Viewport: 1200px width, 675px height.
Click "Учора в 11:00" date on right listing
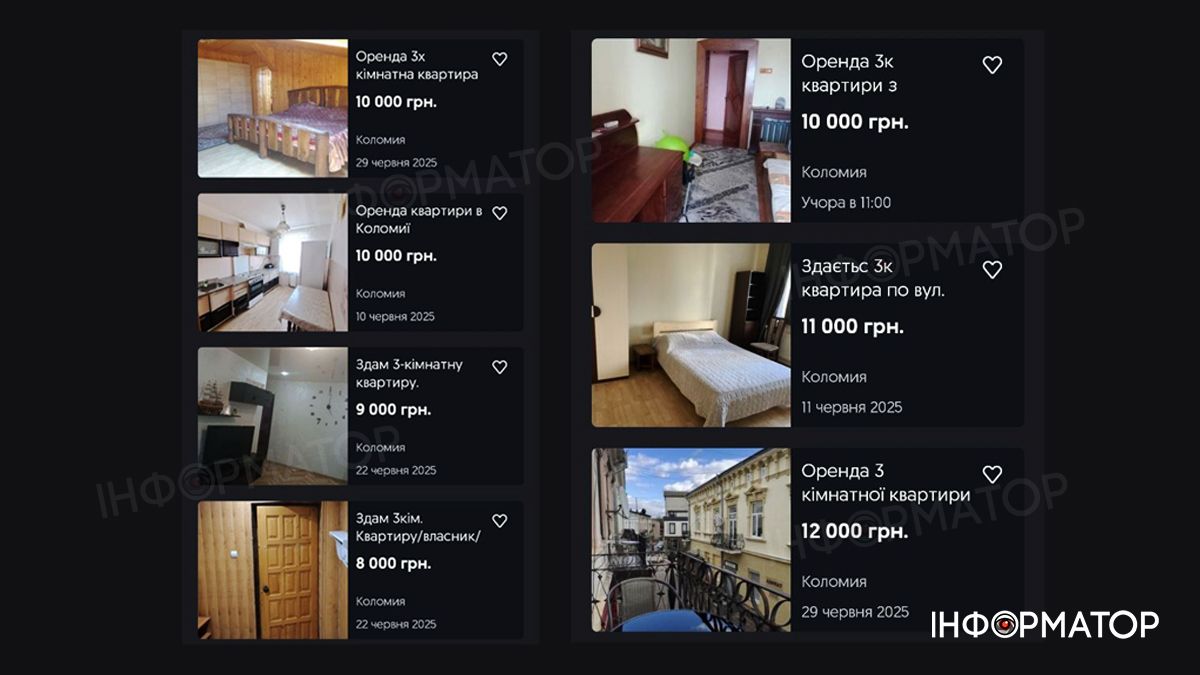[x=846, y=202]
